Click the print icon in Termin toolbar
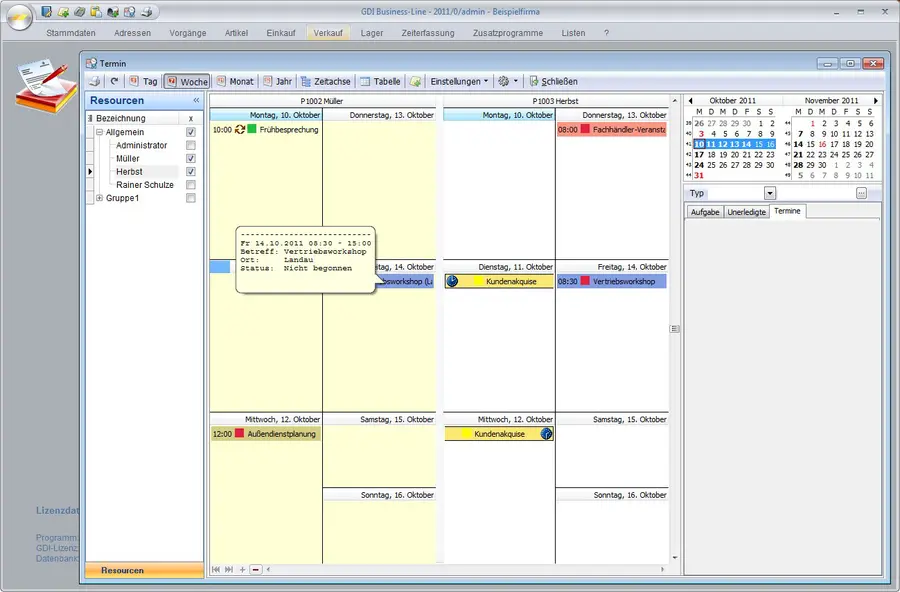 (x=94, y=81)
